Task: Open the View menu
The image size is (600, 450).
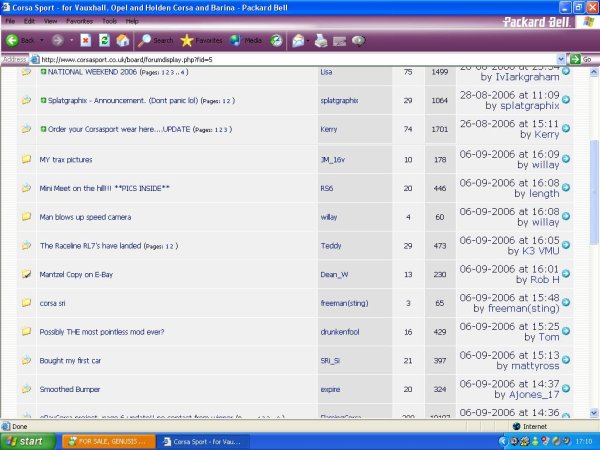Action: point(49,20)
